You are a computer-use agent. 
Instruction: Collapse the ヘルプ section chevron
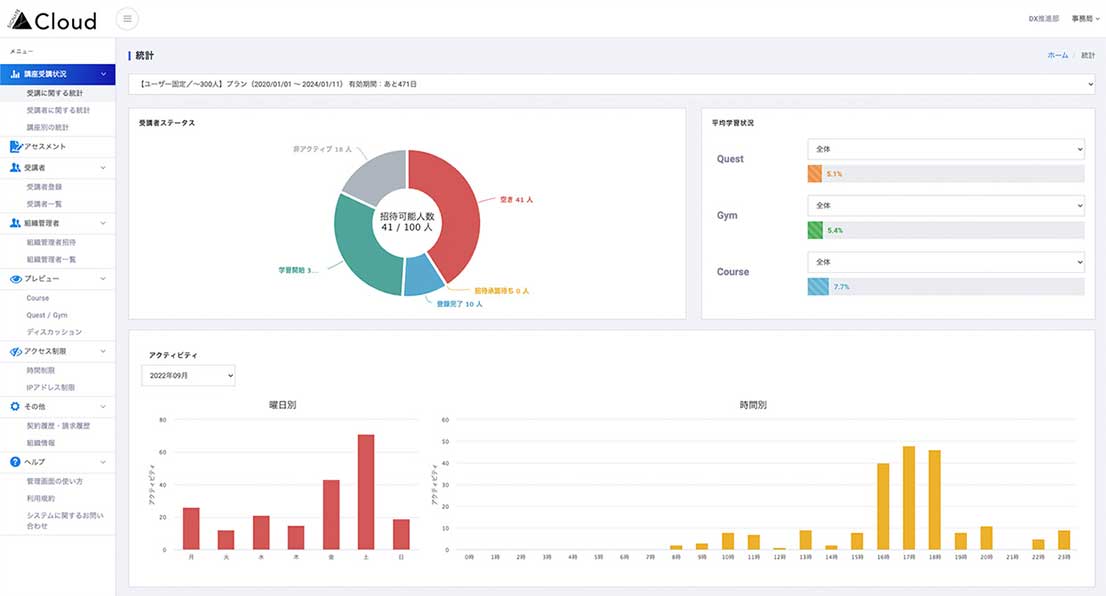click(x=104, y=462)
